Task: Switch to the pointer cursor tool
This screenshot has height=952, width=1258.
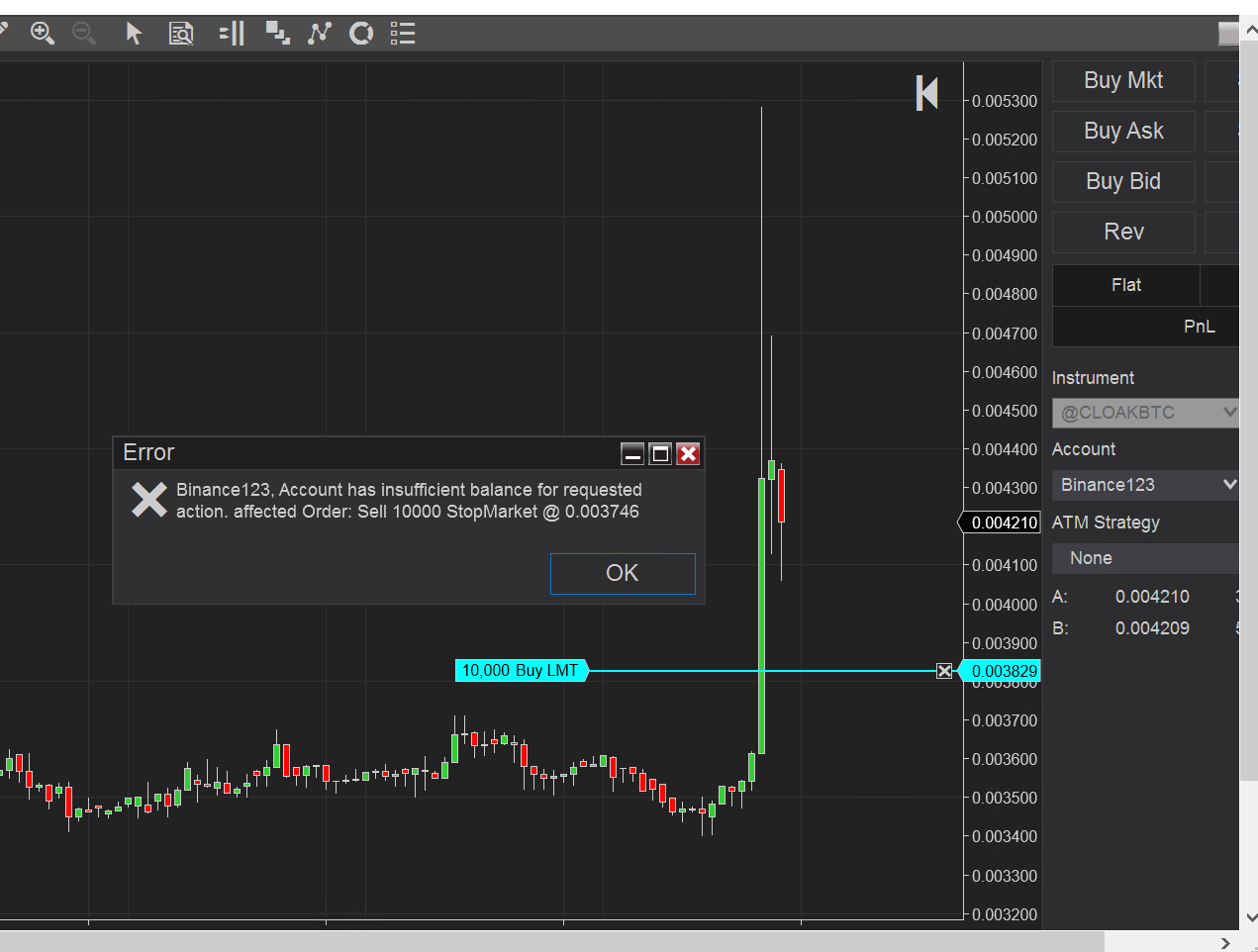Action: click(134, 34)
